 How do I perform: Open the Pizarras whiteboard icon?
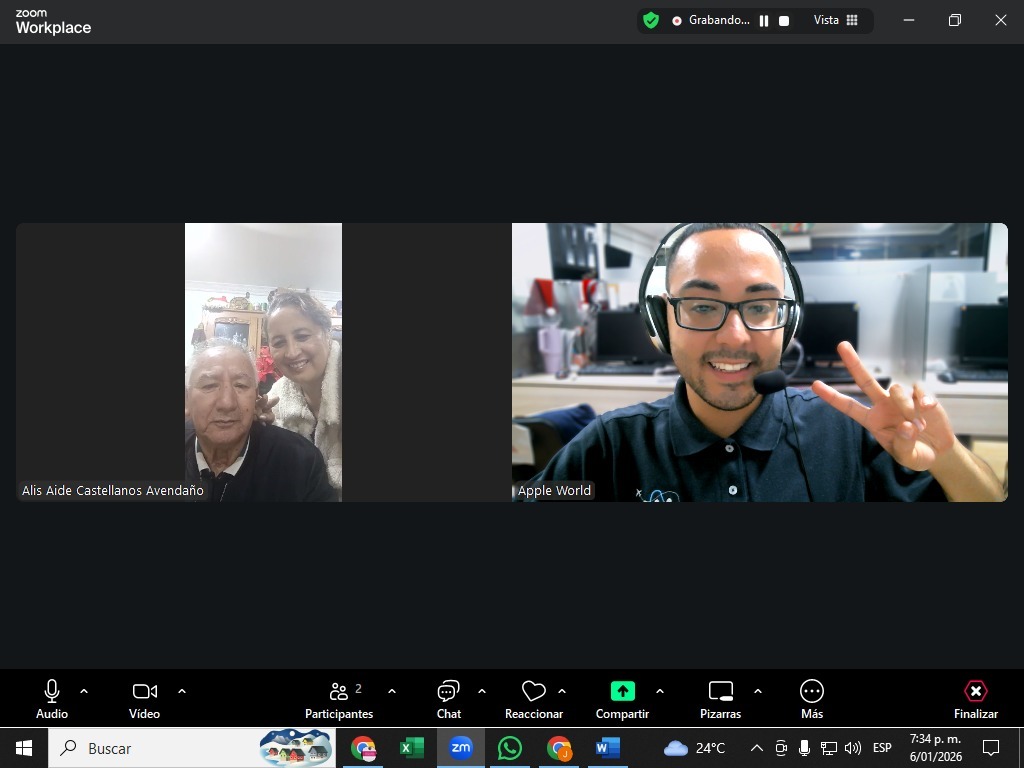(720, 691)
